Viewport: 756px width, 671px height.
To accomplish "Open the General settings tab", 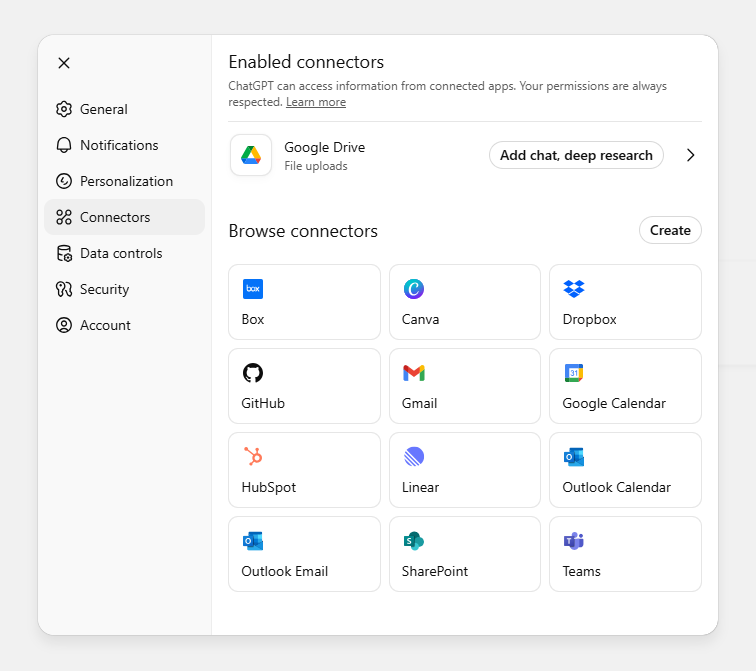I will point(124,109).
